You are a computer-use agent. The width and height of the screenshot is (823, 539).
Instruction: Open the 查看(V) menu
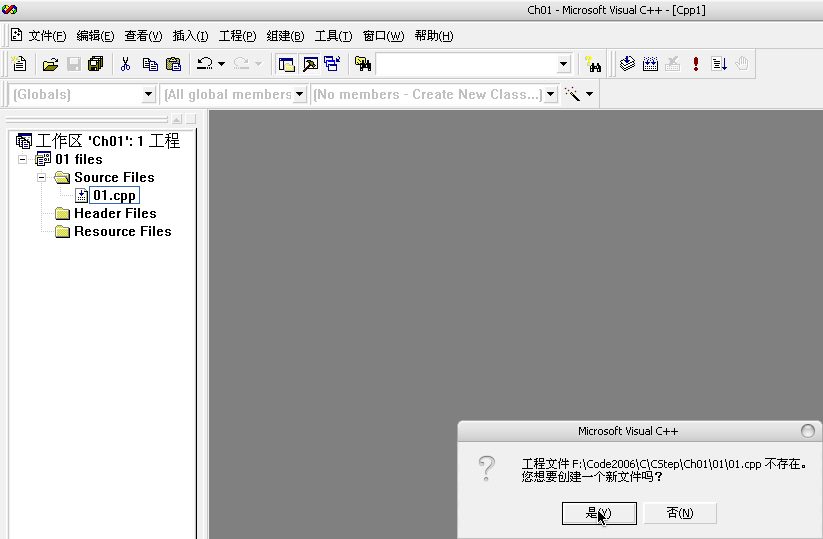coord(143,36)
